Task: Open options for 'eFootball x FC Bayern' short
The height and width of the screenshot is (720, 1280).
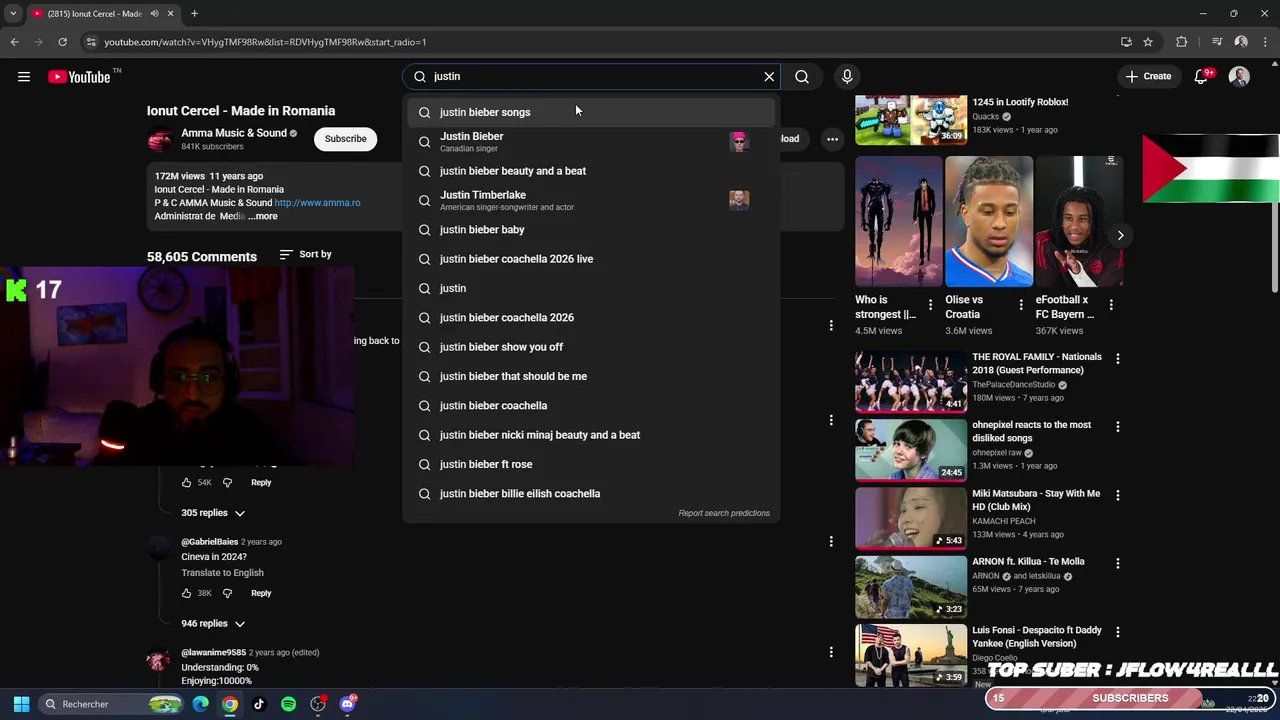Action: click(1111, 305)
